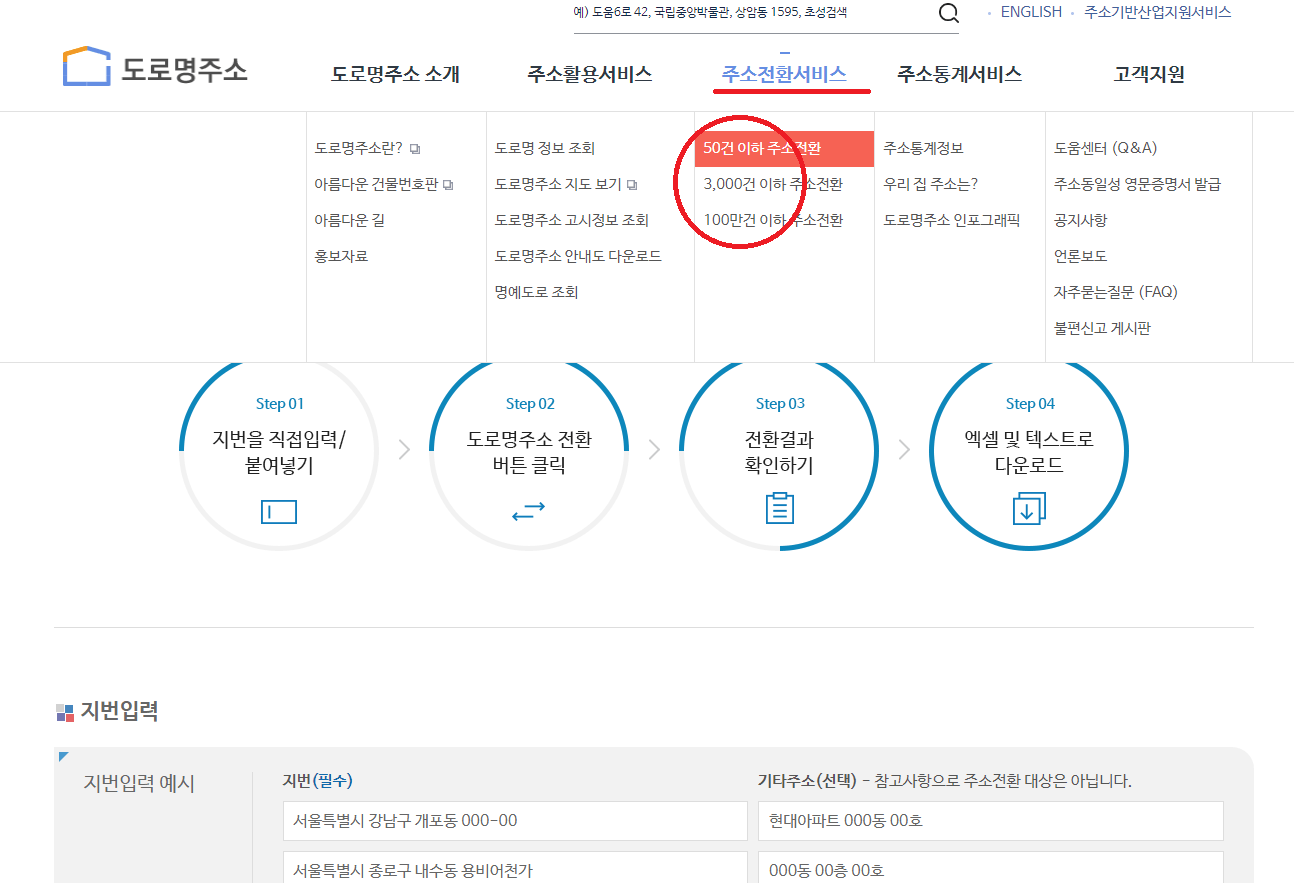This screenshot has height=883, width=1294.
Task: Open 홍보자료 page
Action: pos(341,256)
